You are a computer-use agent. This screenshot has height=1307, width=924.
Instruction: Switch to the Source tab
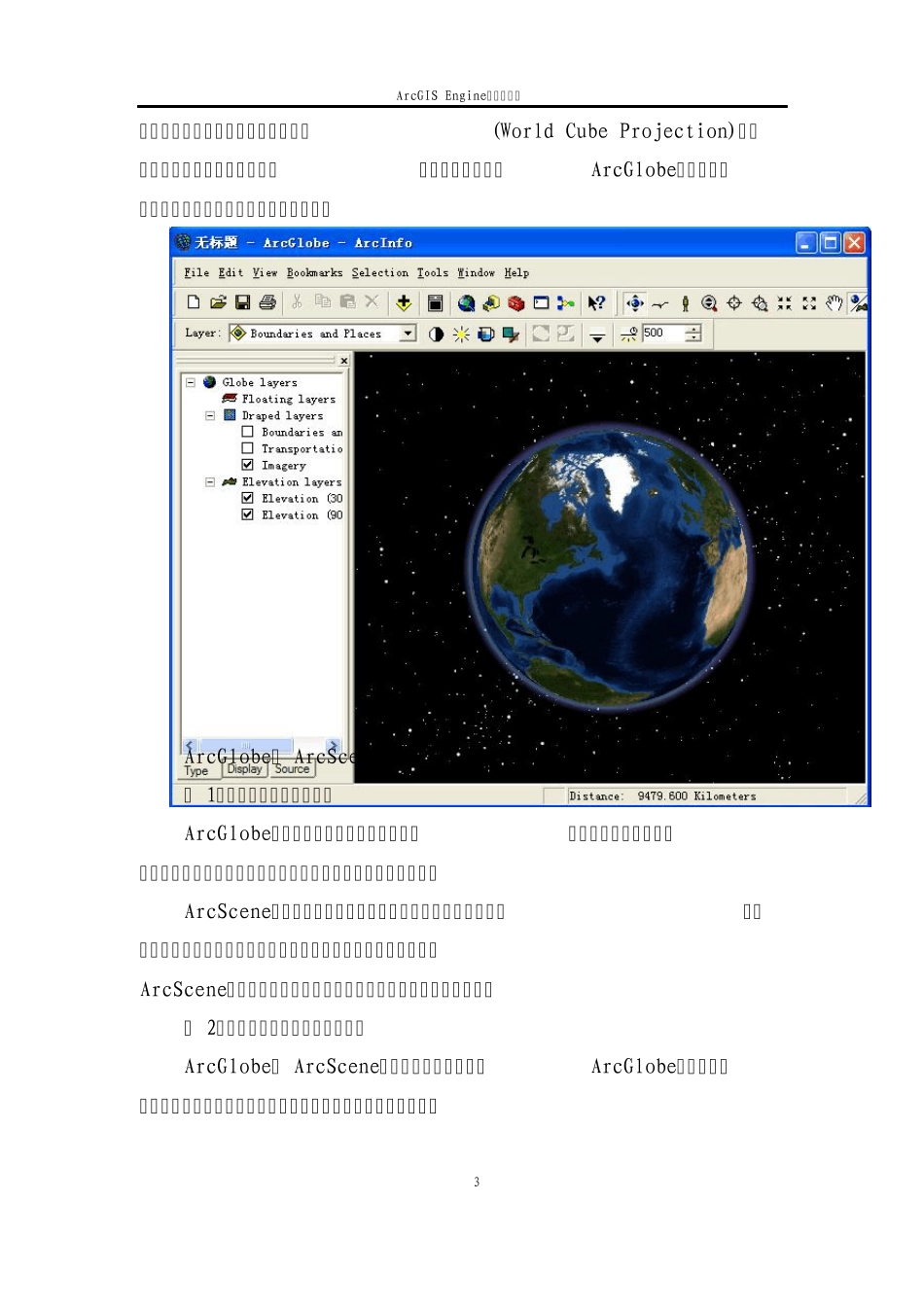coord(292,769)
